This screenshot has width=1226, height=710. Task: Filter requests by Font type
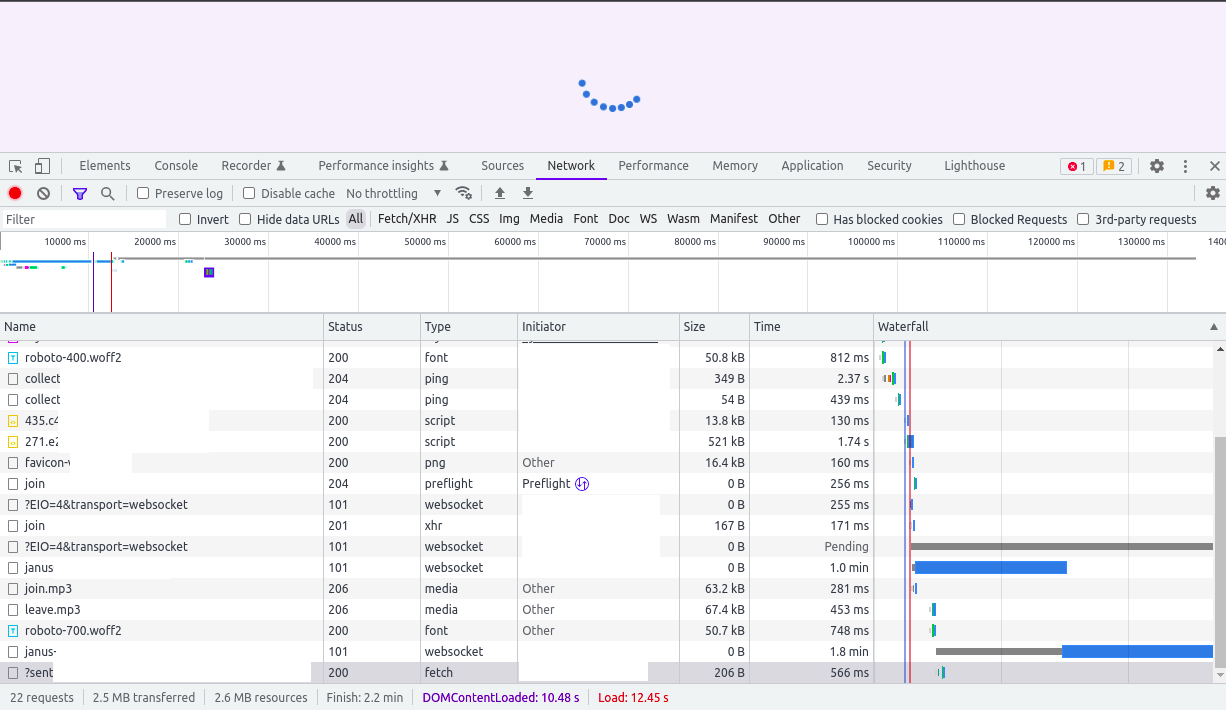[586, 219]
